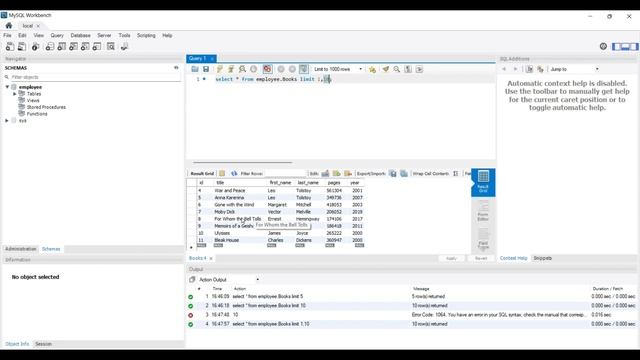Open the Database menu
The image size is (640, 360).
80,36
